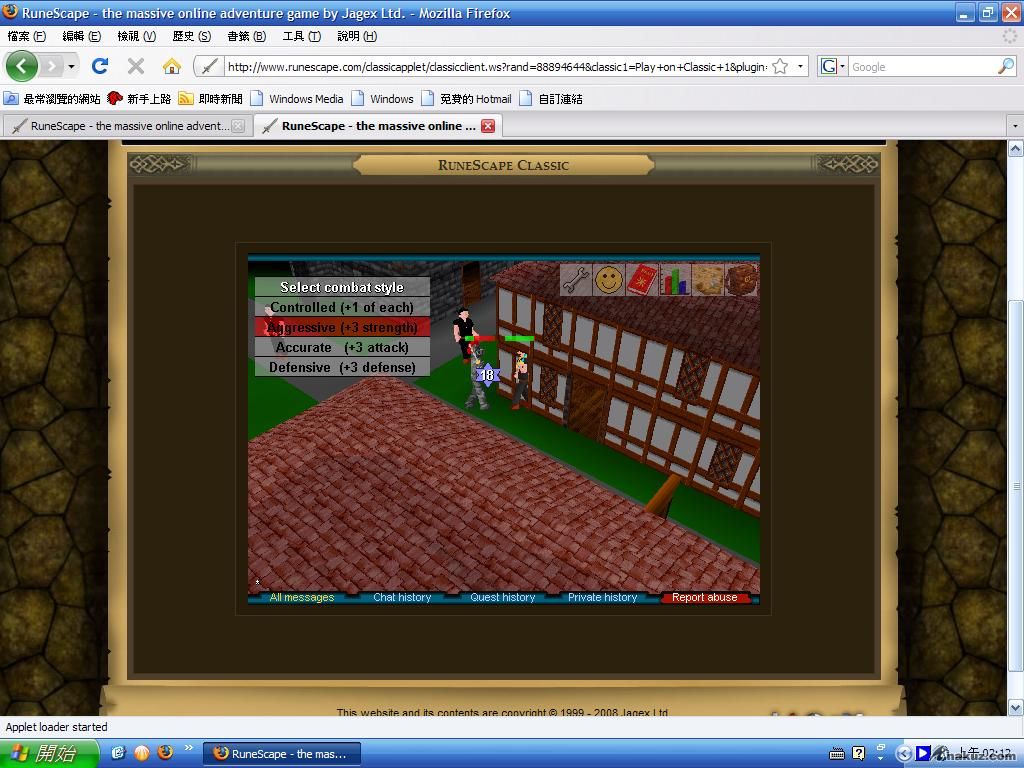The width and height of the screenshot is (1024, 768).
Task: Switch to All messages chat tab
Action: 302,598
